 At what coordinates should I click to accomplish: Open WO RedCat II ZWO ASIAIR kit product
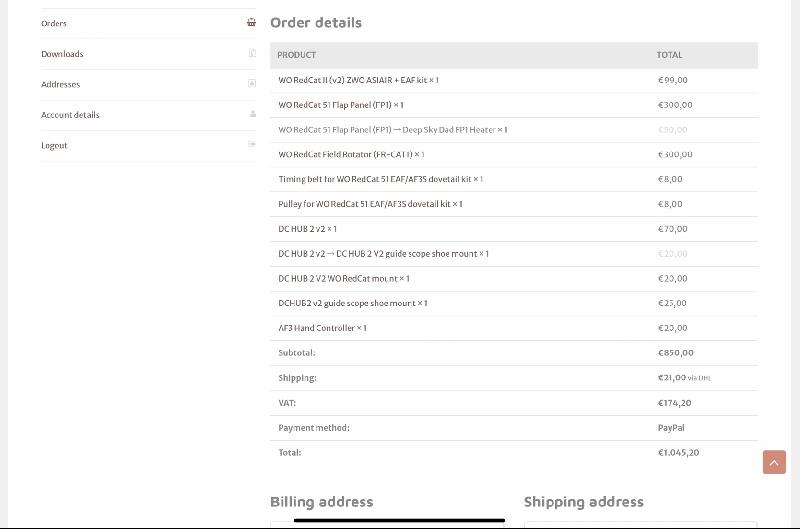tap(354, 80)
